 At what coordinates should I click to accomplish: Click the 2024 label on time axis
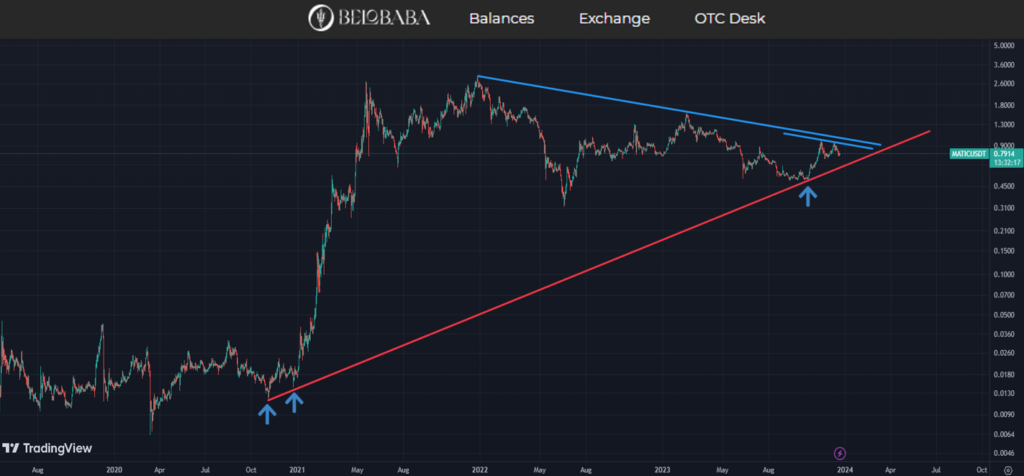[x=845, y=468]
